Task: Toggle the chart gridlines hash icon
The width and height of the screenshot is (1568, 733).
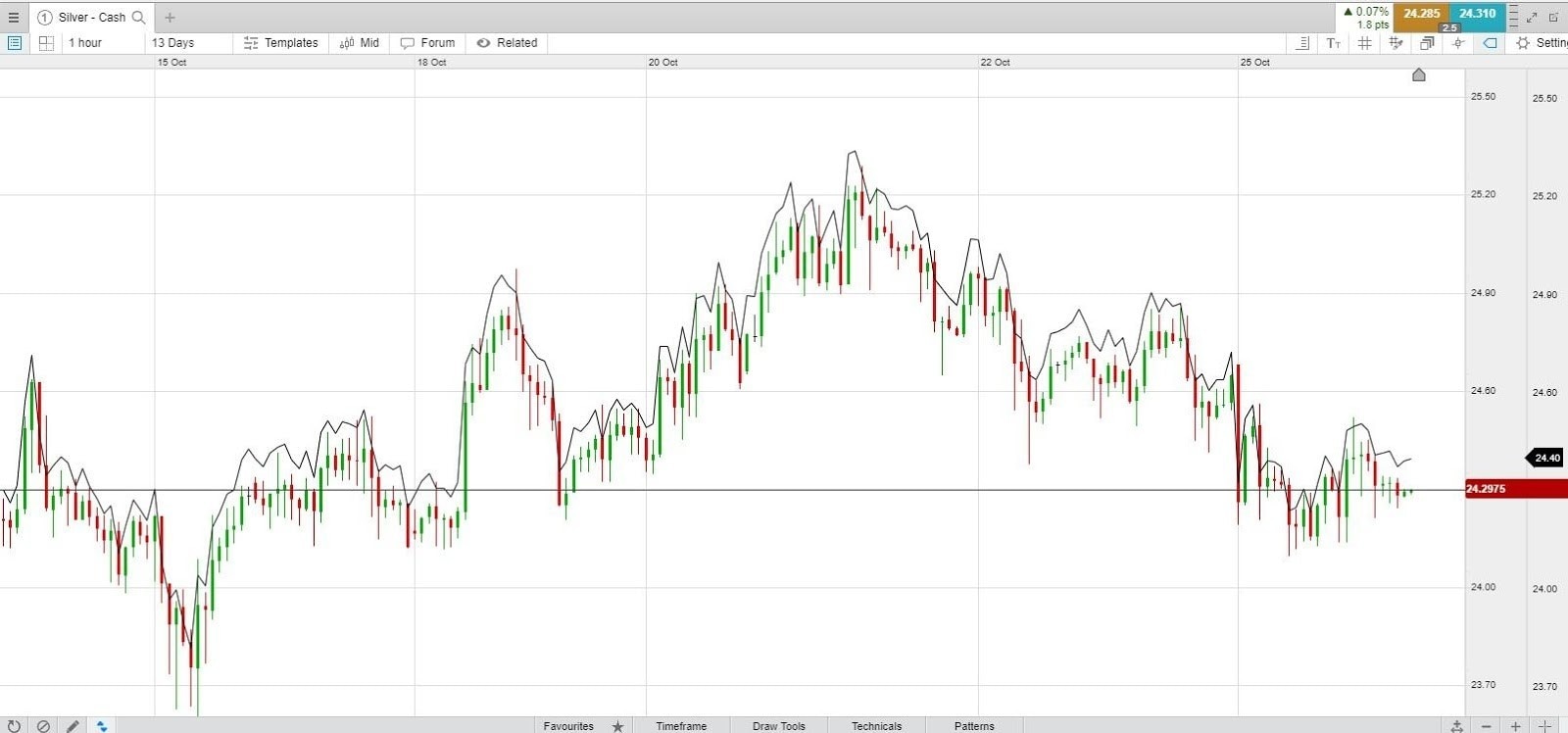Action: pyautogui.click(x=1364, y=42)
